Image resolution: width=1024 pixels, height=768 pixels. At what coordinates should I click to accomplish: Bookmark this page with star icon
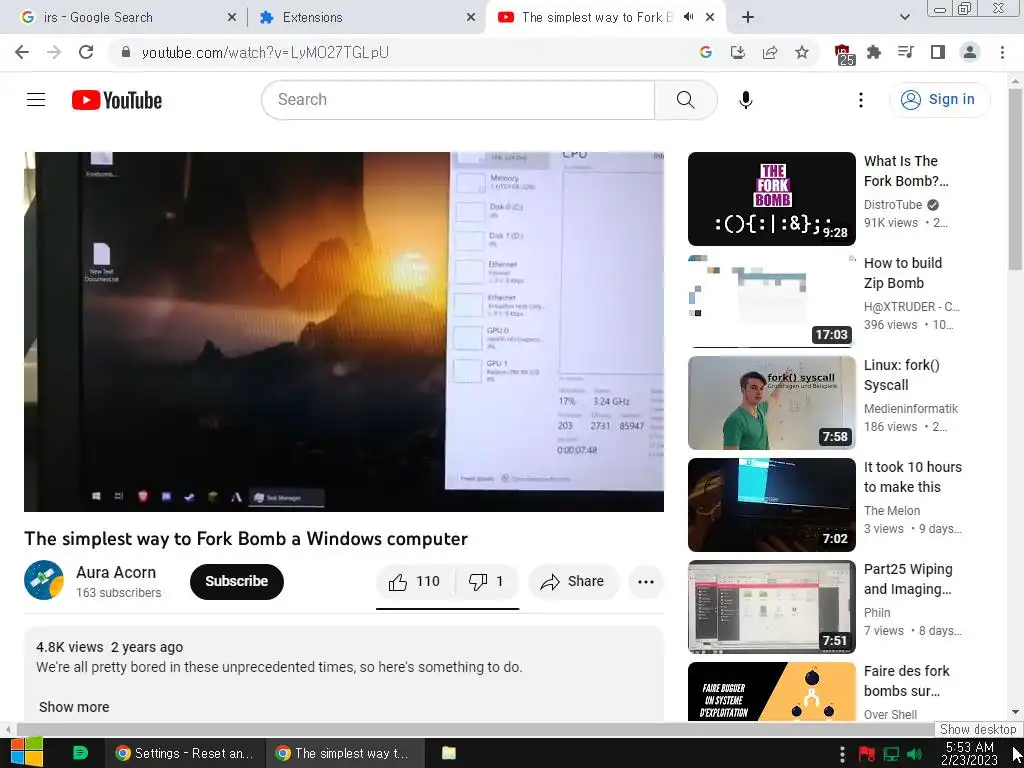coord(802,52)
